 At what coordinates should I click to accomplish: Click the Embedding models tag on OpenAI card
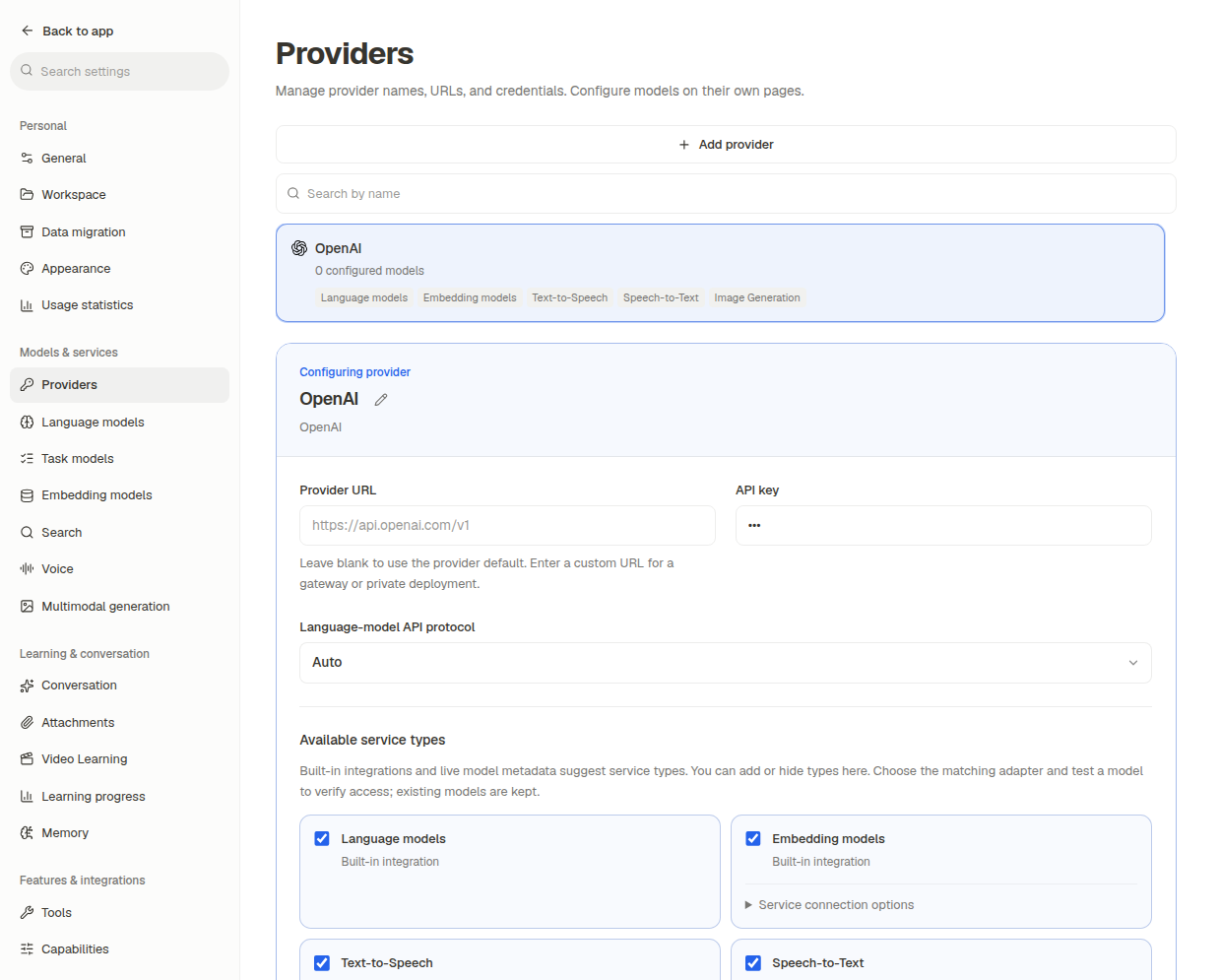coord(470,297)
